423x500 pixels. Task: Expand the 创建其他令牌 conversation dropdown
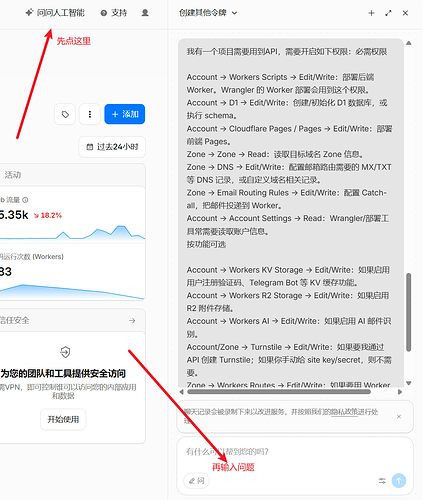[x=208, y=13]
